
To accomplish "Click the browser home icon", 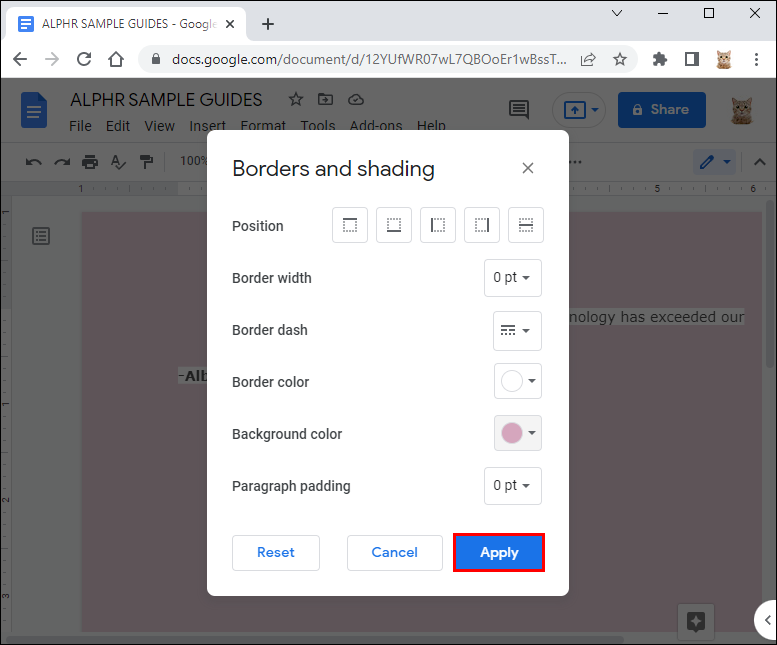I will coord(116,59).
